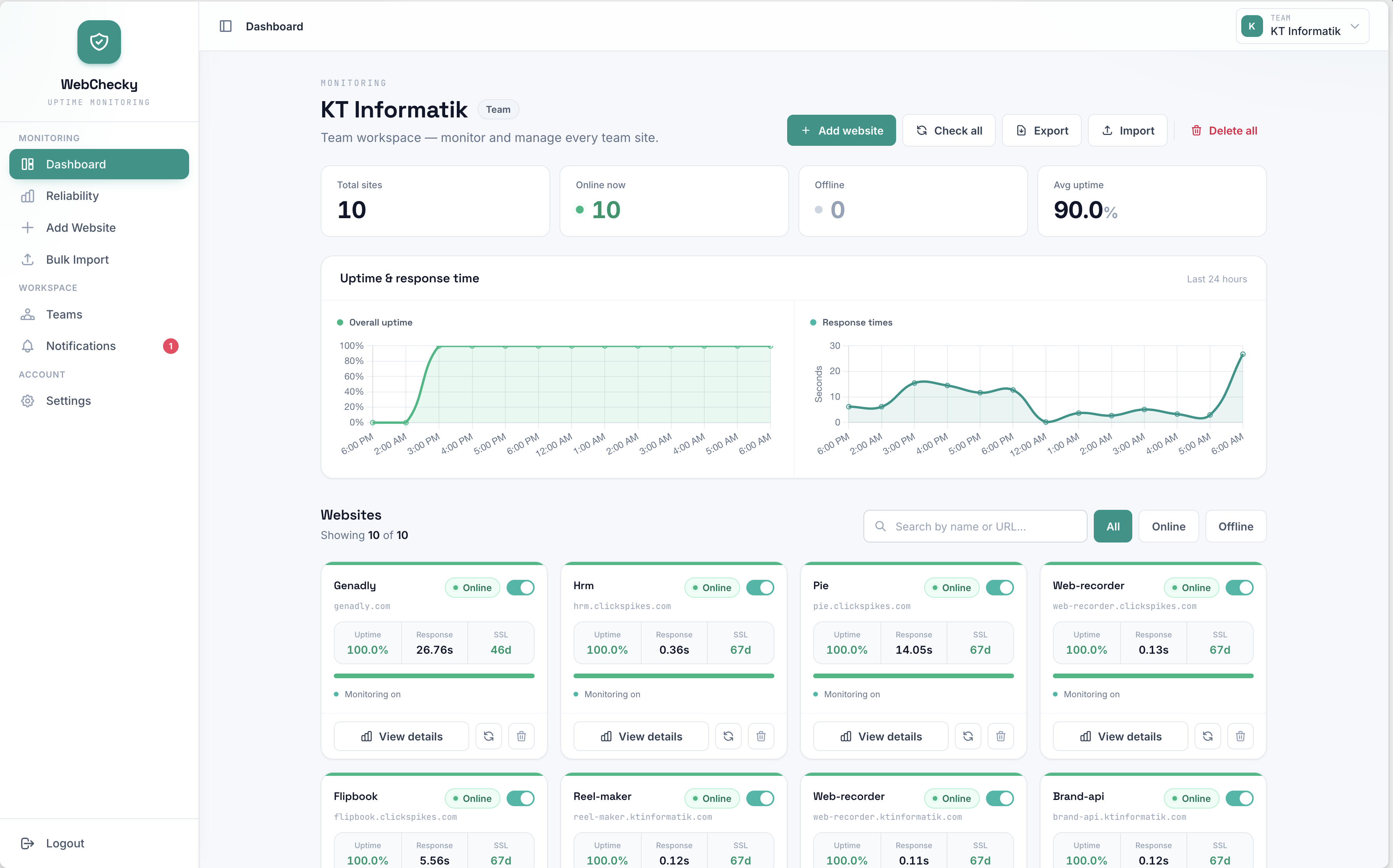View details for web-recorder.clickspikes.com

pyautogui.click(x=1121, y=736)
